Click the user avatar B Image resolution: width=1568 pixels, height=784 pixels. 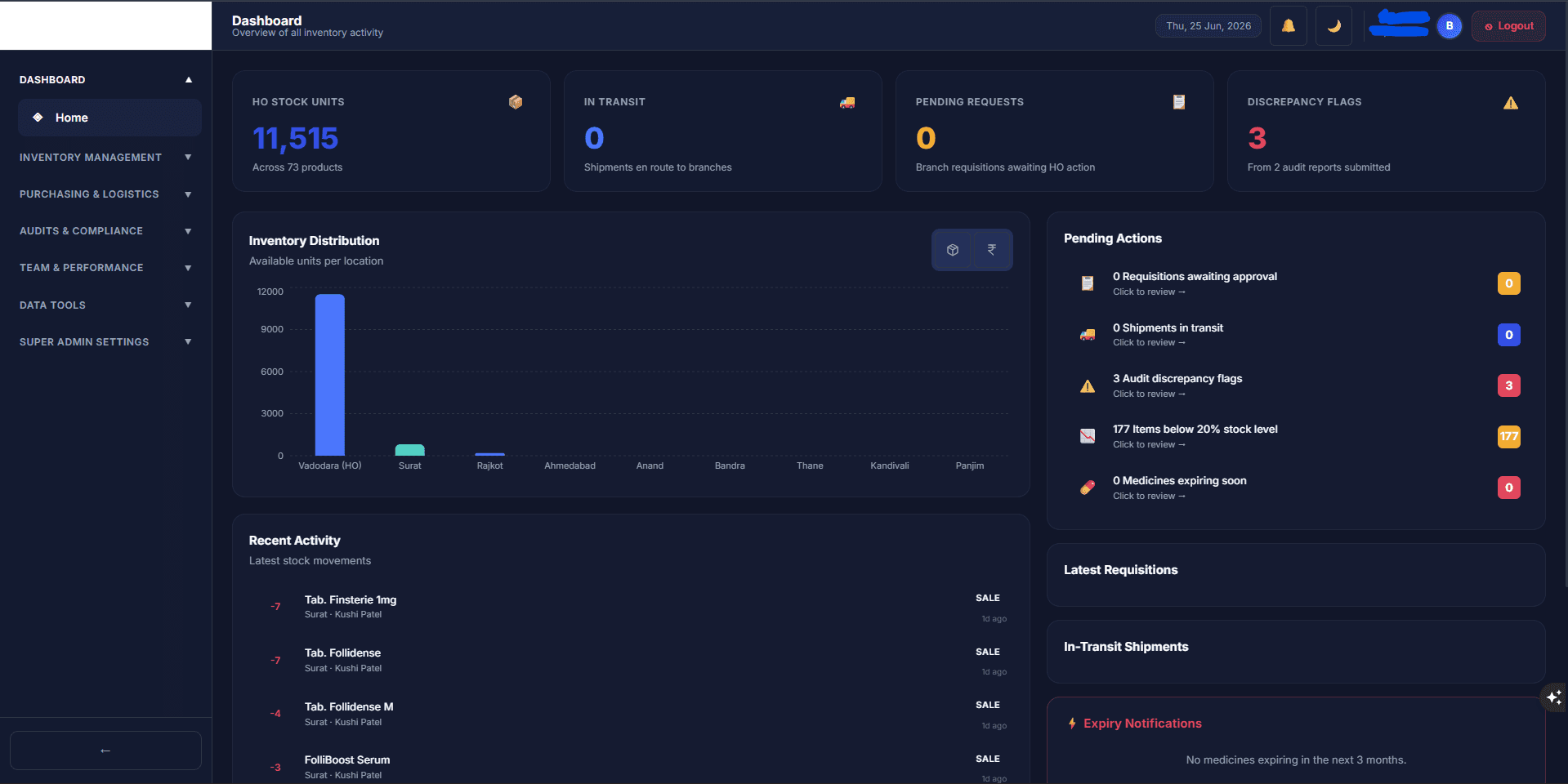(x=1450, y=26)
